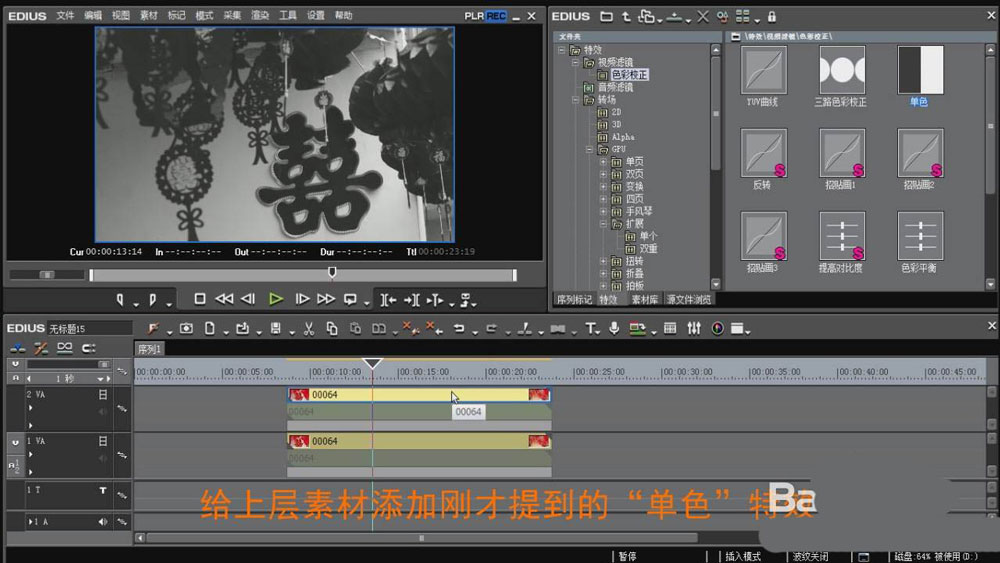1000x563 pixels.
Task: Click the Set In point icon
Action: (120, 300)
